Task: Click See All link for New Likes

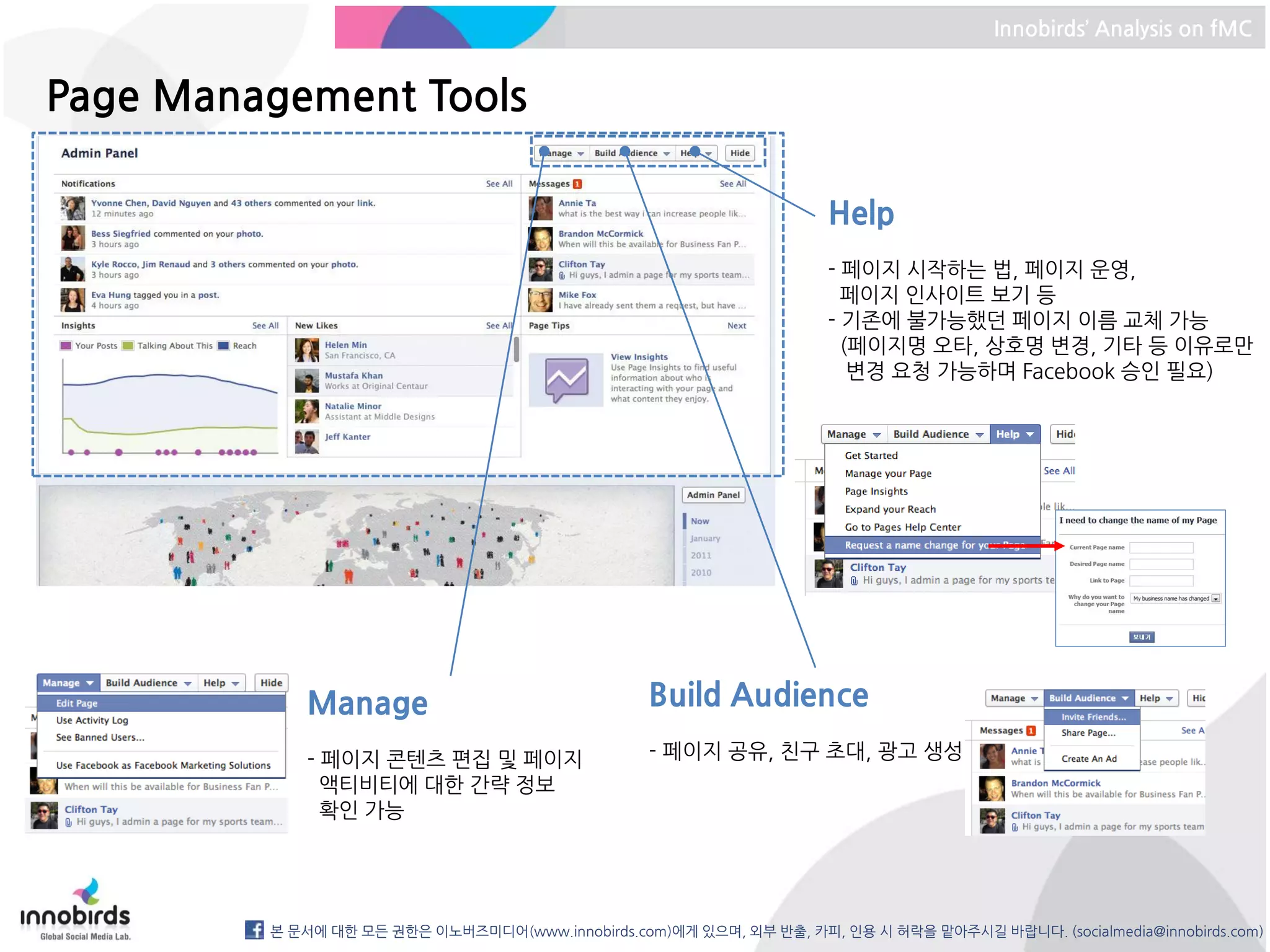Action: pos(499,325)
